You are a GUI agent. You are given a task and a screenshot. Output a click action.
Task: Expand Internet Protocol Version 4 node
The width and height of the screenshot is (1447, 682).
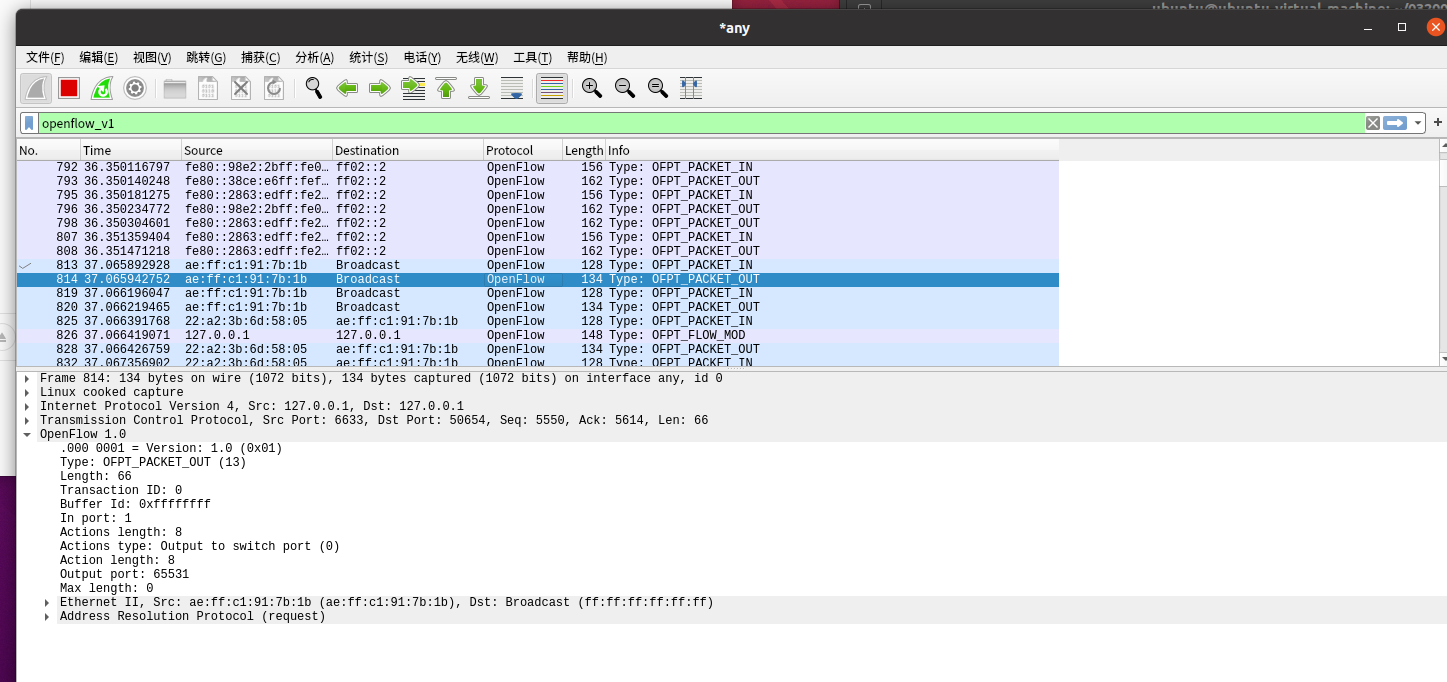(x=27, y=407)
